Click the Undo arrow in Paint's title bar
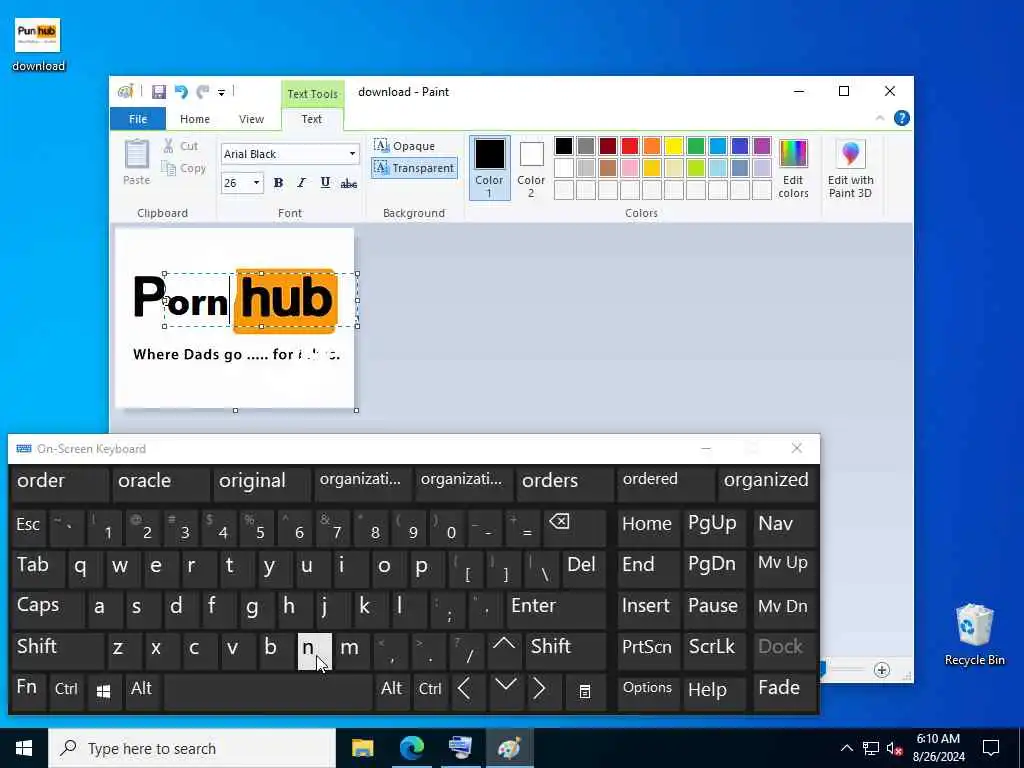 (181, 92)
